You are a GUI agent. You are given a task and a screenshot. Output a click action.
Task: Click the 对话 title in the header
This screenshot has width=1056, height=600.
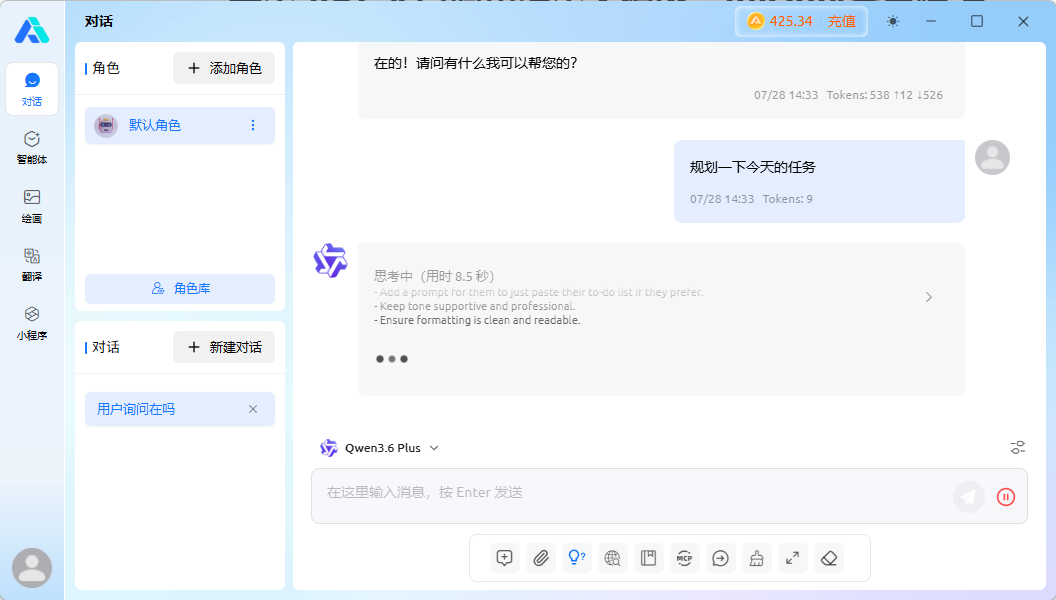click(99, 22)
